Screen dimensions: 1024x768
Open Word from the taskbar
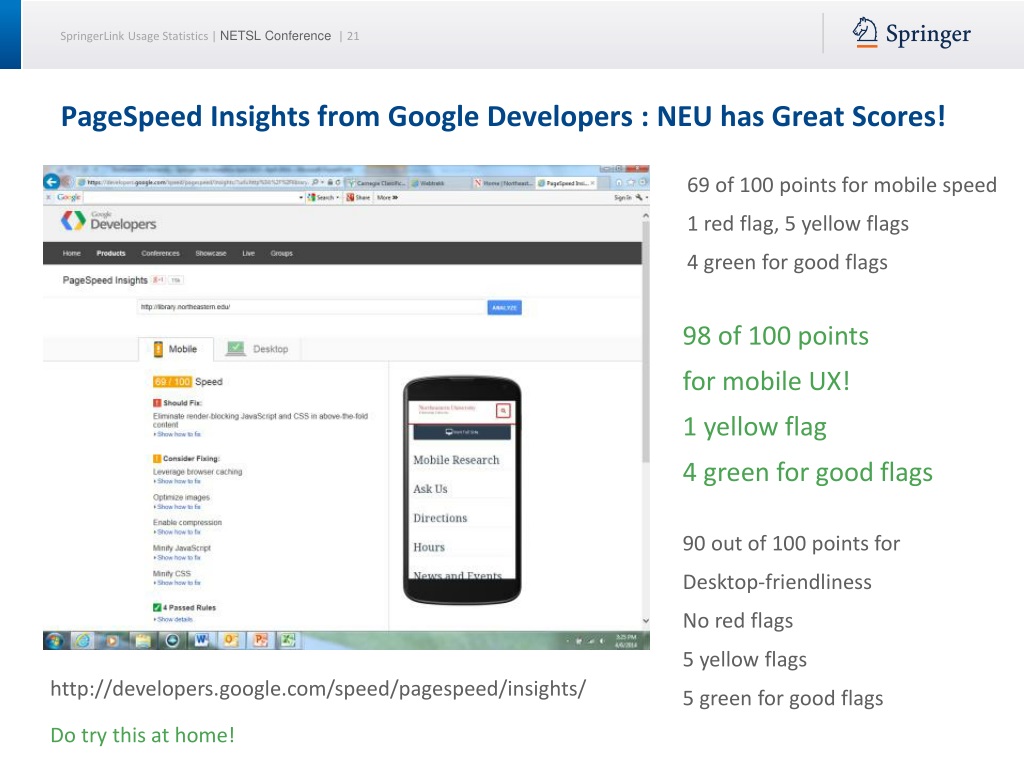coord(201,640)
